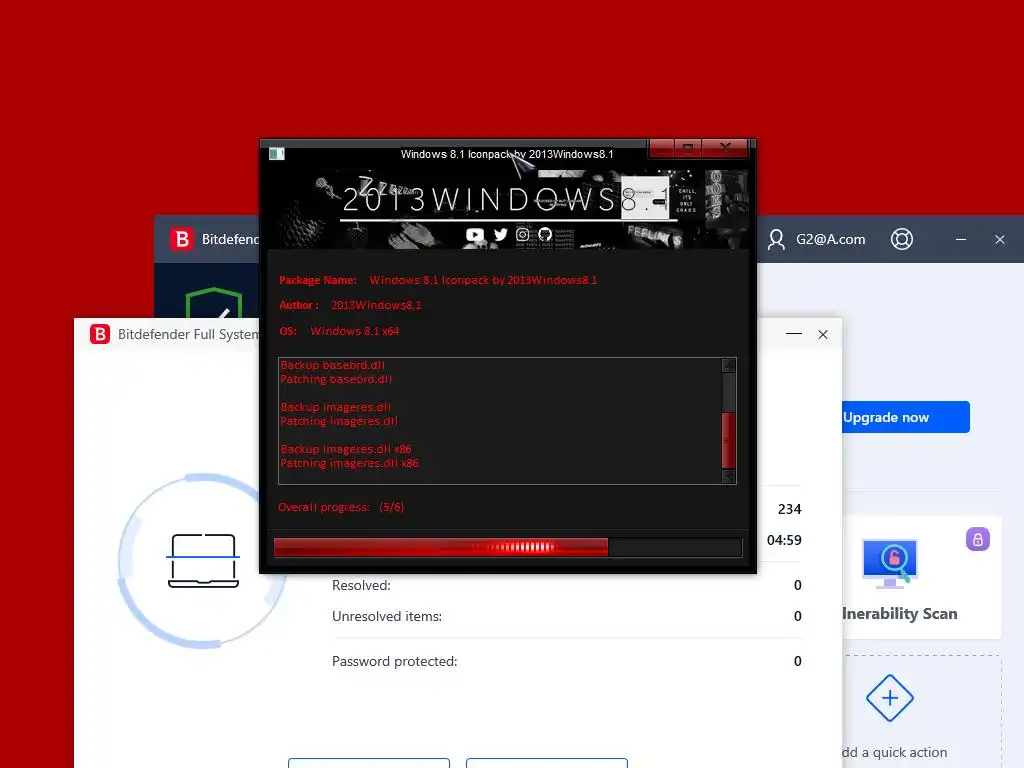1024x768 pixels.
Task: Close the Windows 8.1 Iconpack installer
Action: coord(725,148)
